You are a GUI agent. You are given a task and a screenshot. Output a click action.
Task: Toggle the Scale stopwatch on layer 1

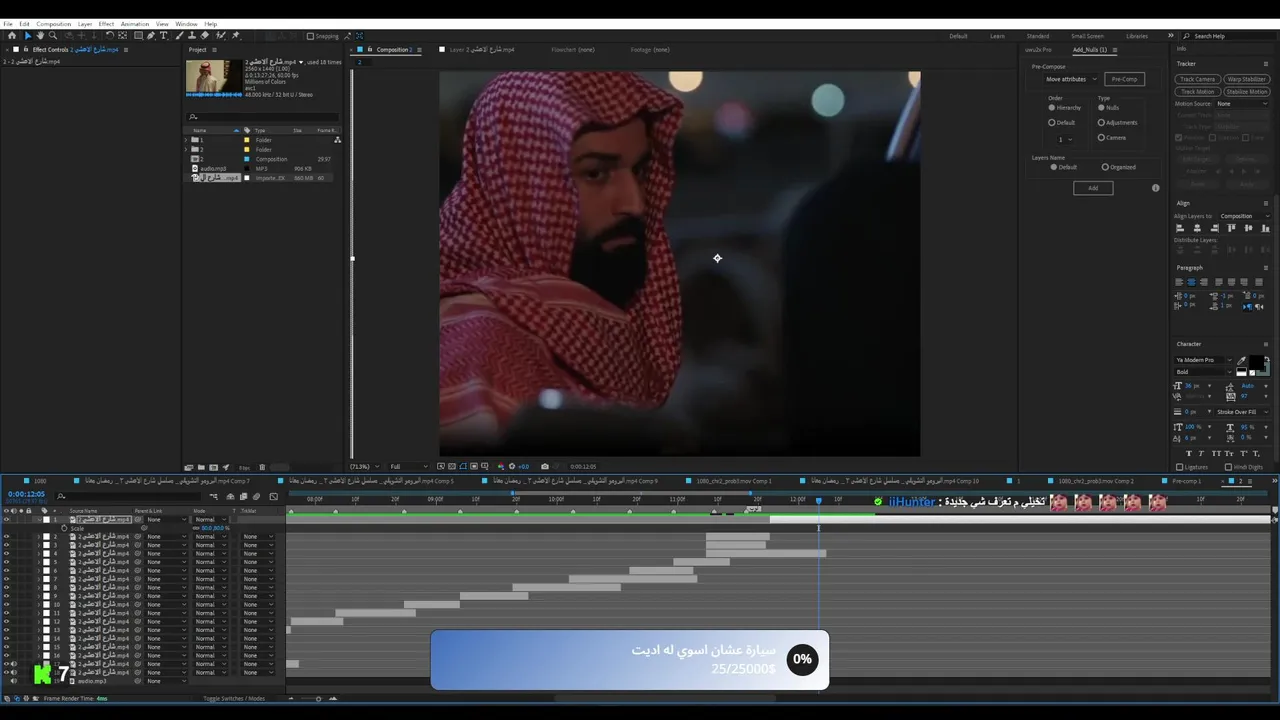click(x=64, y=528)
